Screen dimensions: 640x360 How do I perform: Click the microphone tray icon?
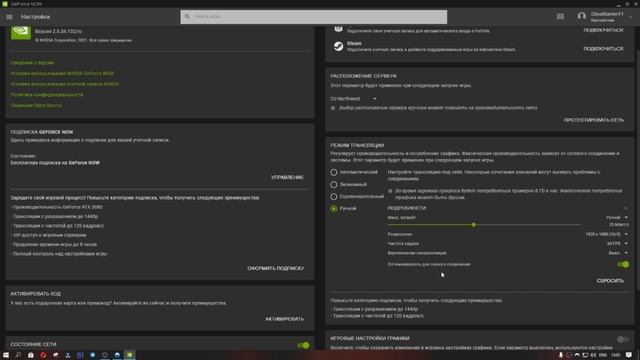pyautogui.click(x=561, y=355)
